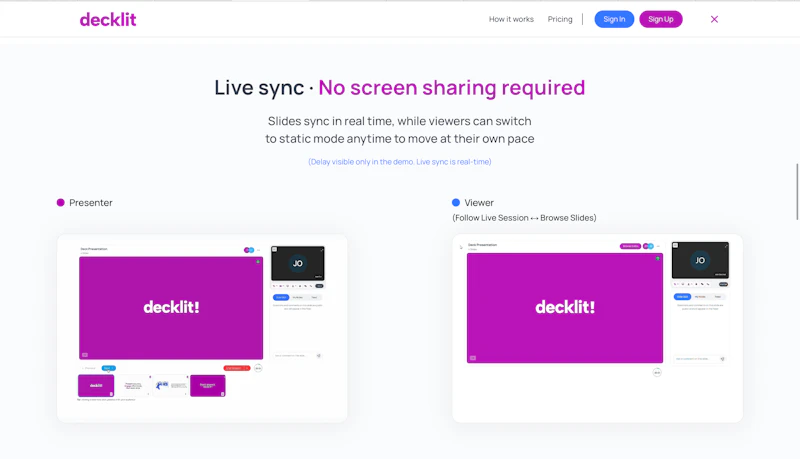Open middle notes tab in Viewer side panel

[x=700, y=296]
